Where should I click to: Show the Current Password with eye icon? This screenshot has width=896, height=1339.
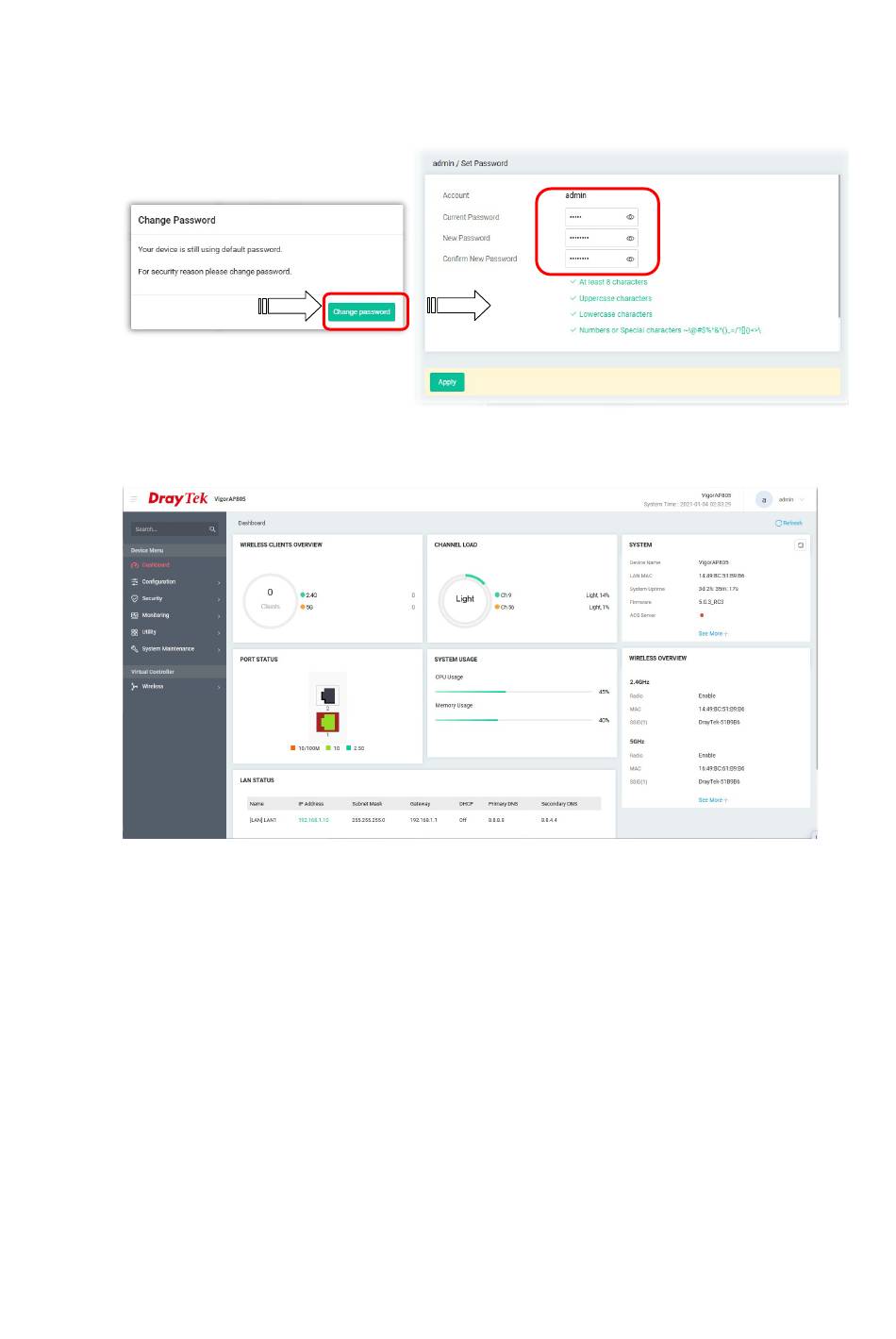pos(630,217)
